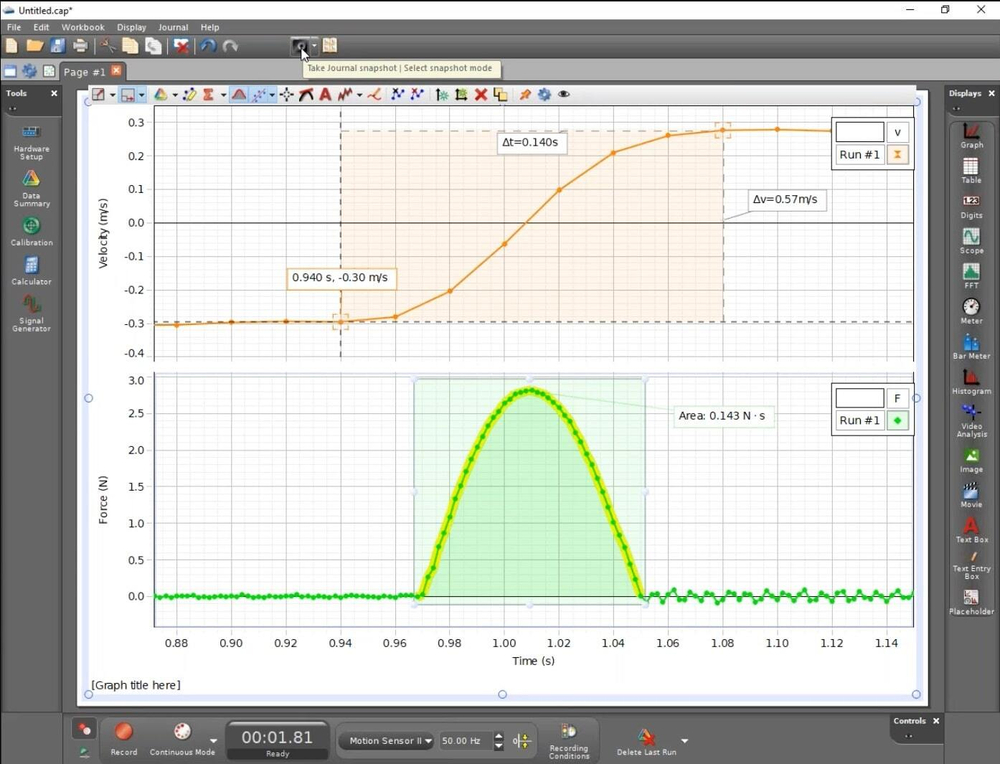Viewport: 1000px width, 764px height.
Task: Toggle the area under curve tool
Action: [x=239, y=95]
